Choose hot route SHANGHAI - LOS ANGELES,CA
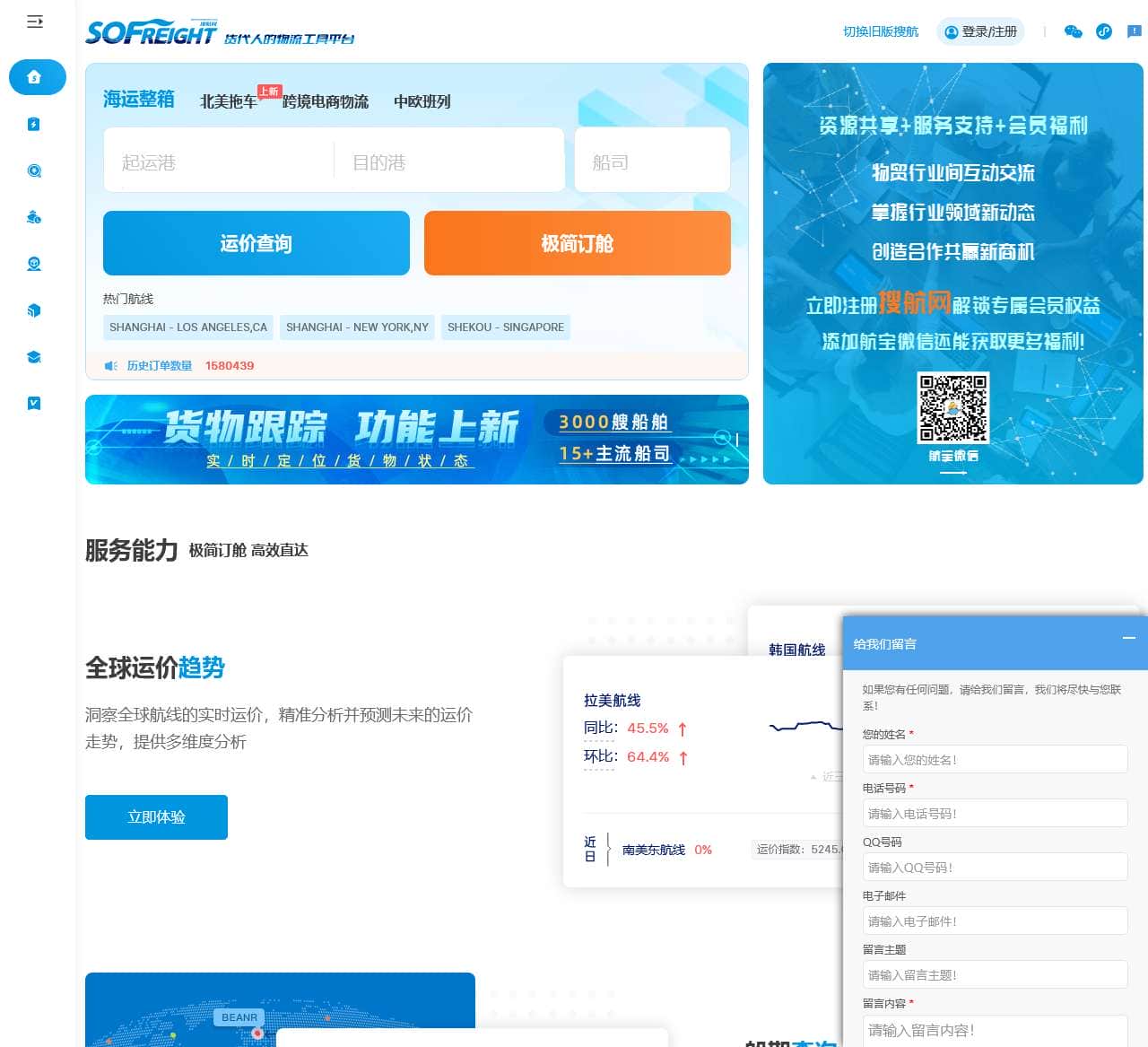The height and width of the screenshot is (1047, 1148). click(x=188, y=327)
